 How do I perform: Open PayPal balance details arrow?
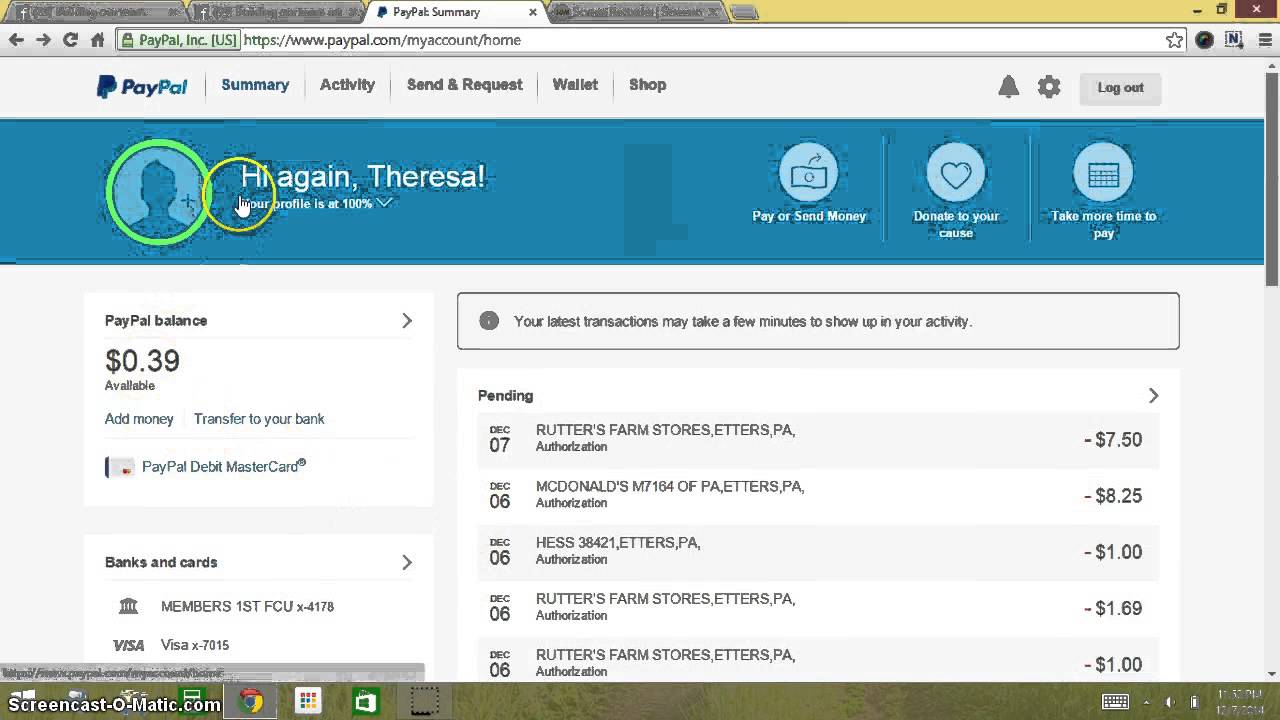(407, 321)
